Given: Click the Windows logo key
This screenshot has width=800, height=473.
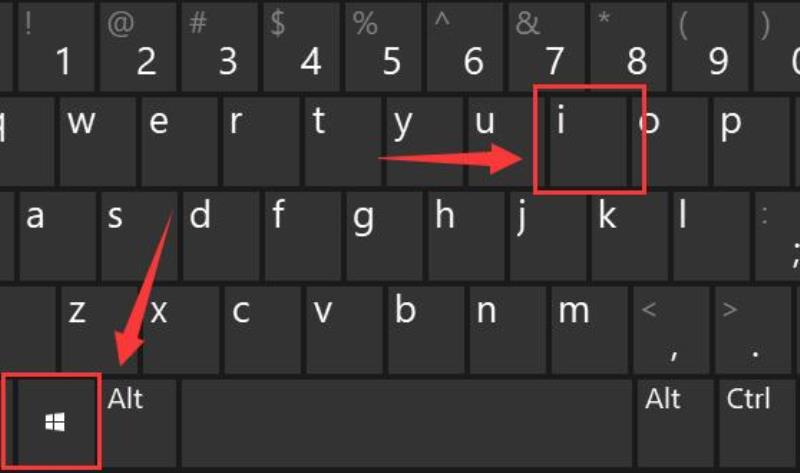Looking at the screenshot, I should [x=56, y=422].
